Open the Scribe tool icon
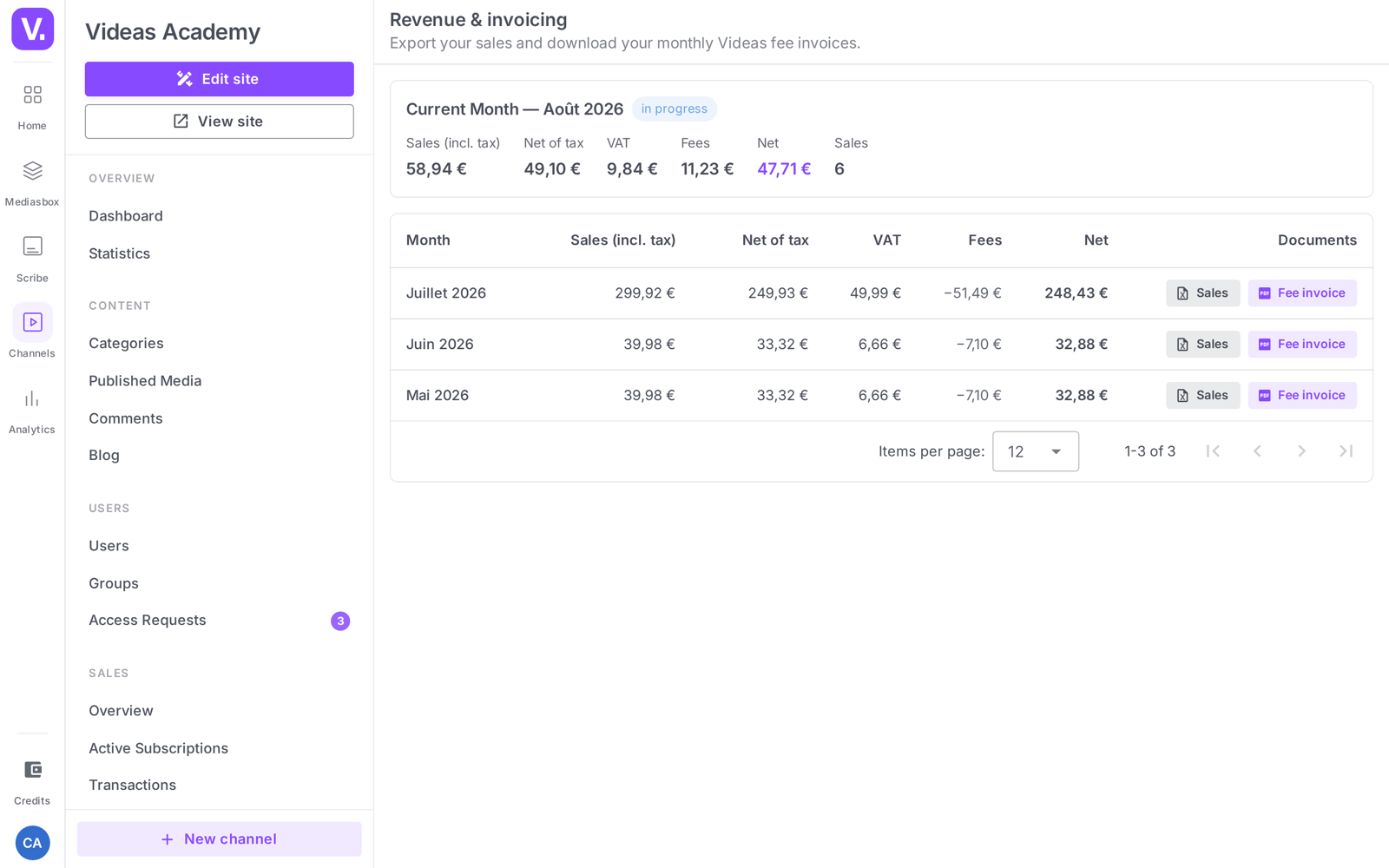The image size is (1389, 868). point(32,247)
